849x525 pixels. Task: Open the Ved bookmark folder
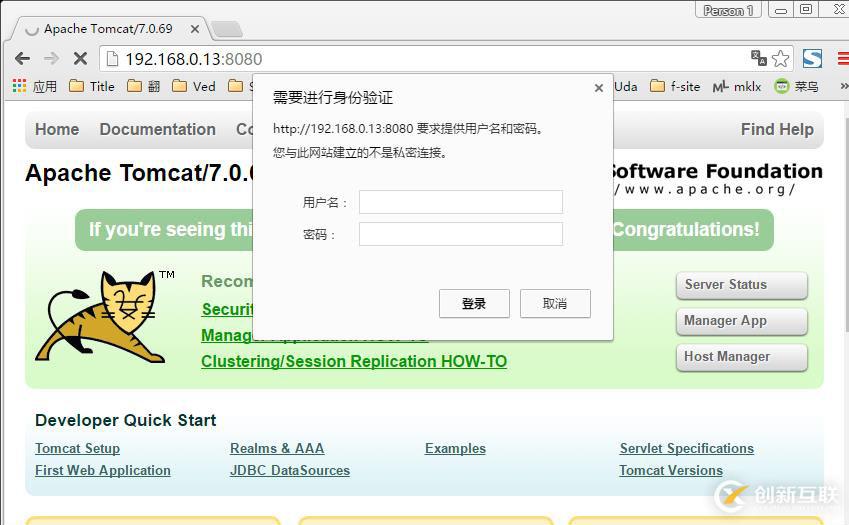194,86
